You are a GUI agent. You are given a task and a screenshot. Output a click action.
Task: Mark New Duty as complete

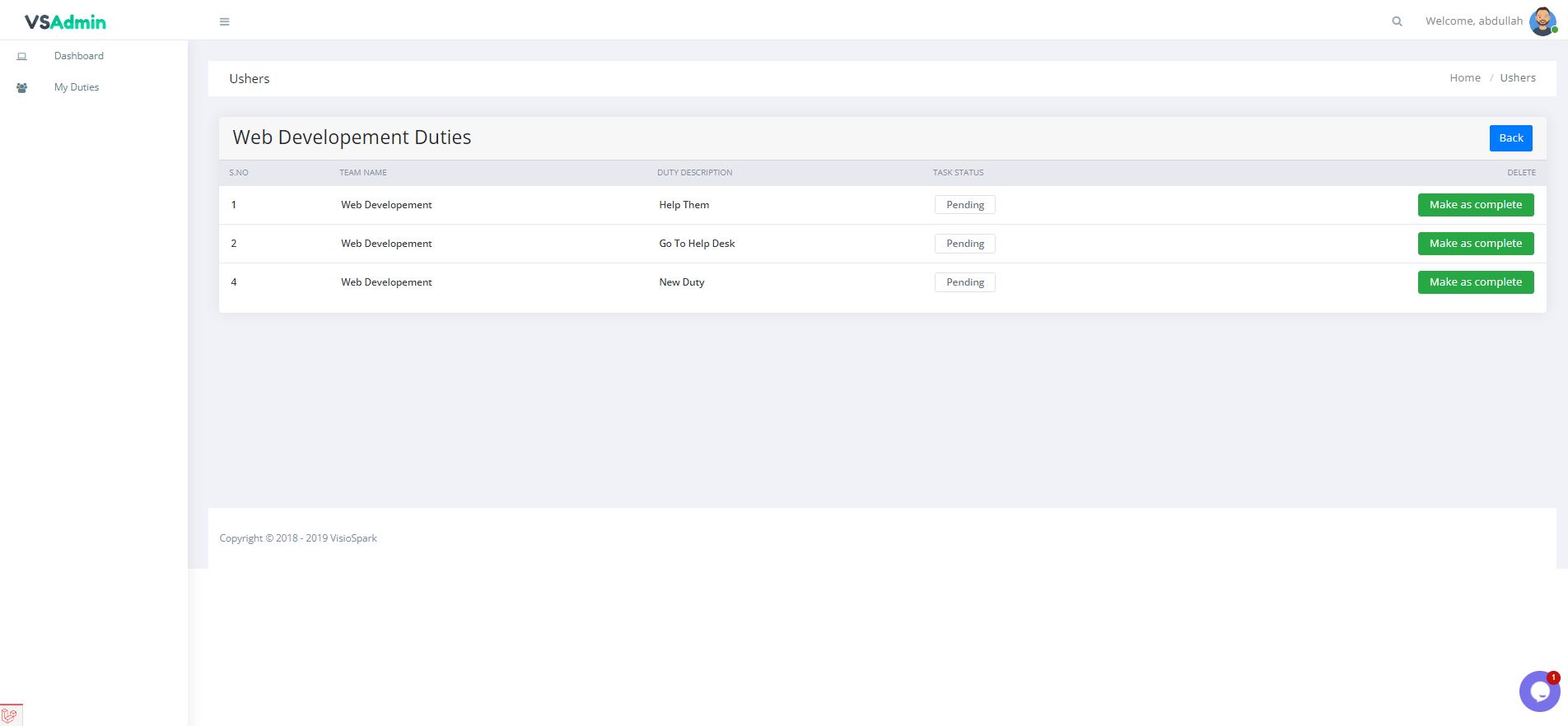coord(1475,282)
